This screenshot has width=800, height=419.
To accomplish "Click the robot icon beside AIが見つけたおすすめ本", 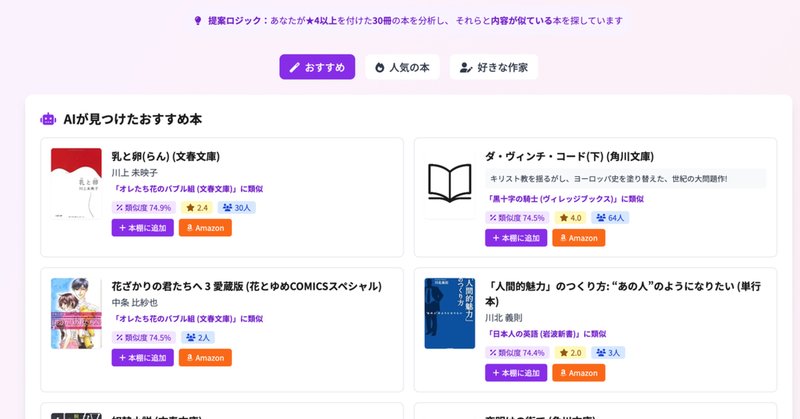I will pyautogui.click(x=48, y=119).
